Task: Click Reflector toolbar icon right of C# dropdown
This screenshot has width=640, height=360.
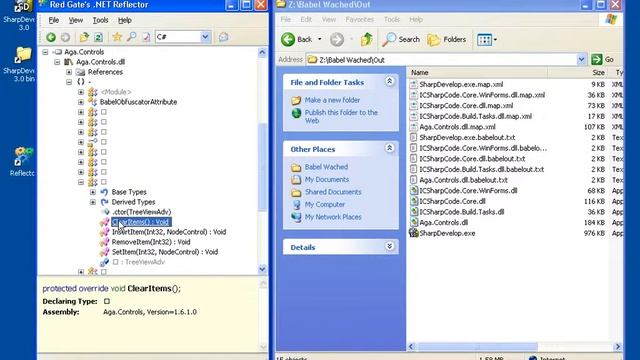Action: pyautogui.click(x=223, y=37)
